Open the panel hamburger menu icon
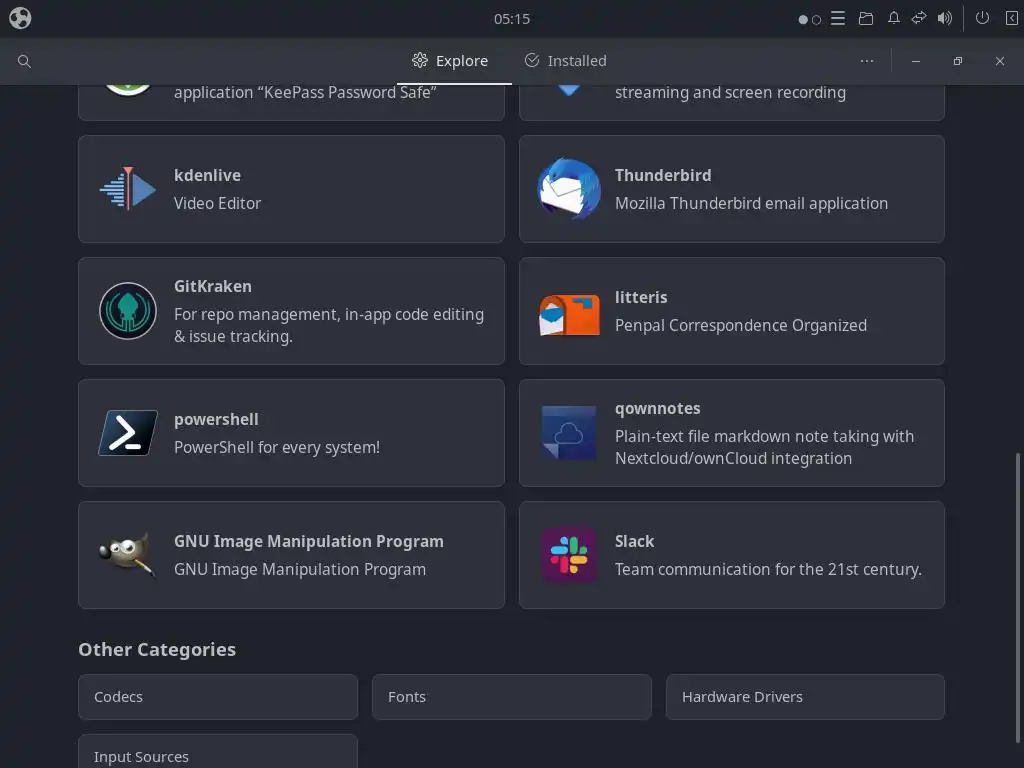The image size is (1024, 768). pos(838,18)
